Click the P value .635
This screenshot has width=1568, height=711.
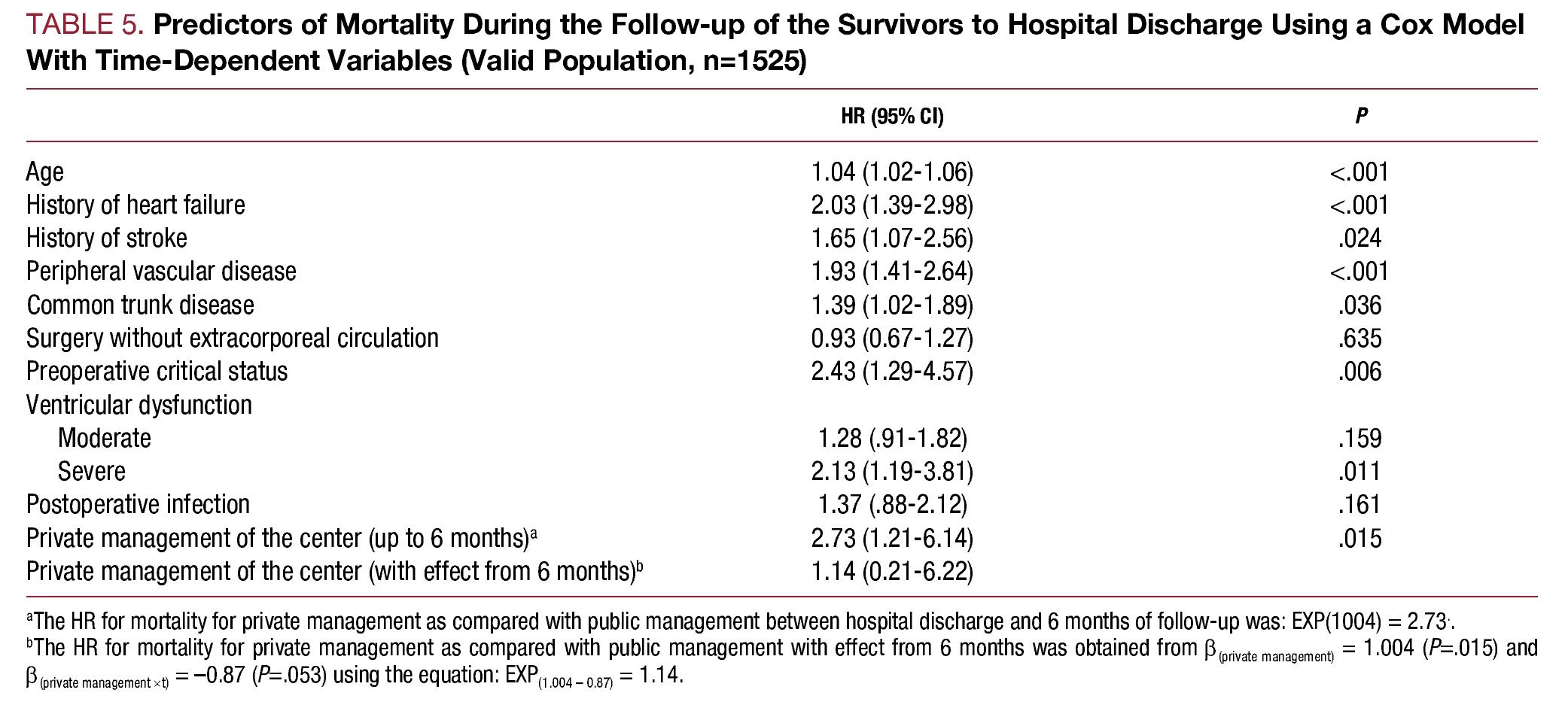tap(1359, 339)
